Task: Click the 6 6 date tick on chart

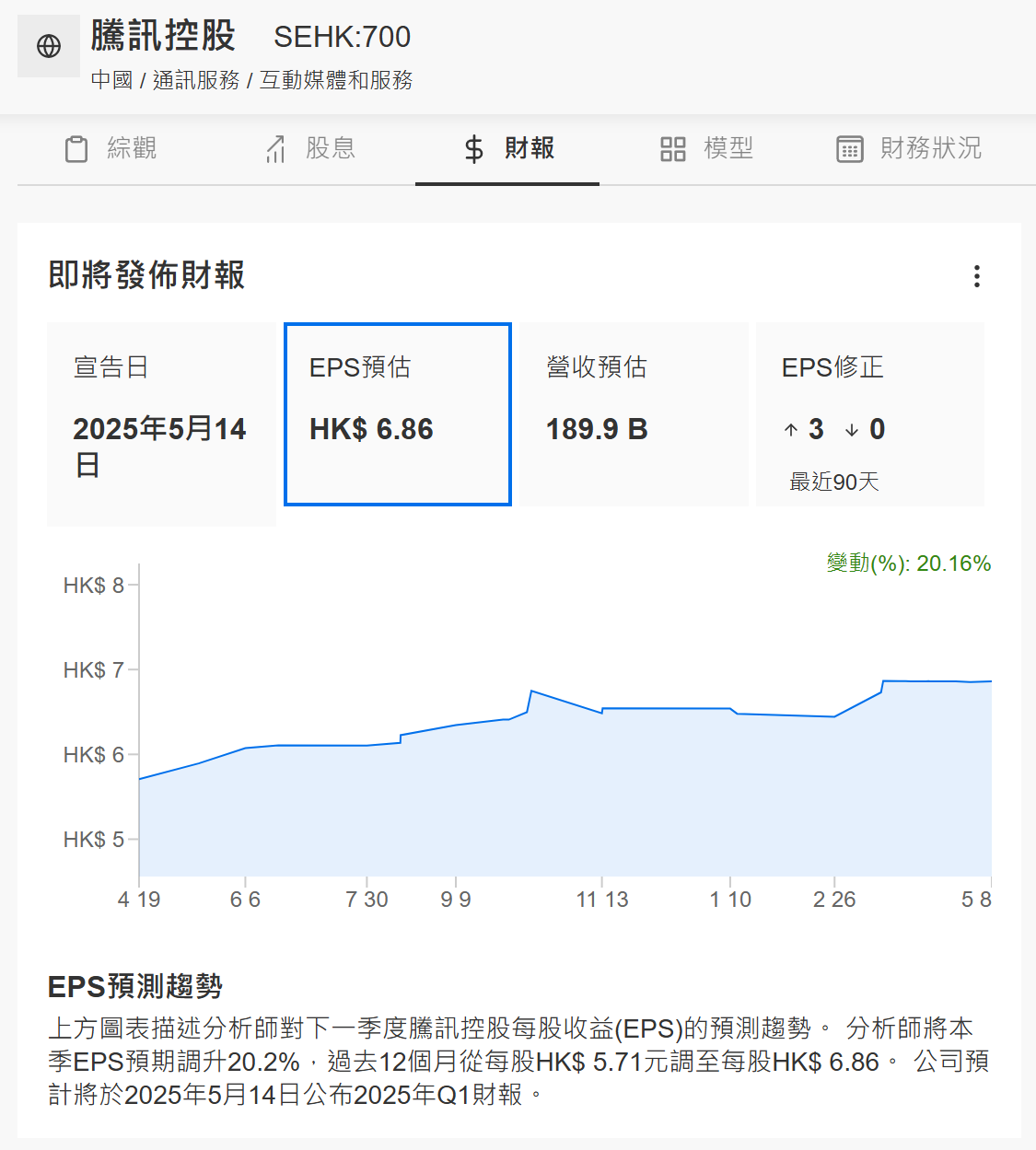Action: 245,900
